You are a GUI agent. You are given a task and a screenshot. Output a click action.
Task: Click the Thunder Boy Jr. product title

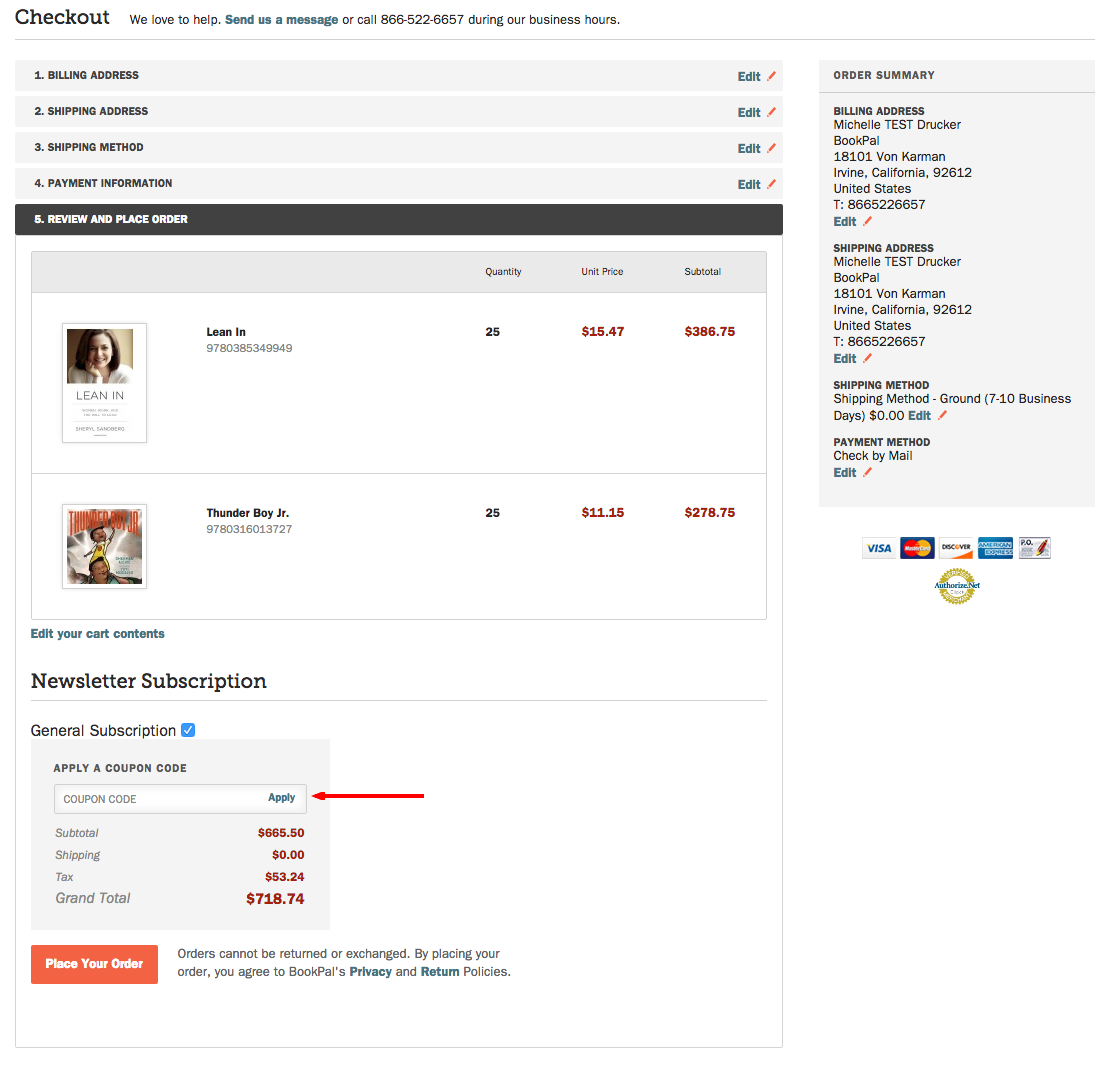point(248,513)
